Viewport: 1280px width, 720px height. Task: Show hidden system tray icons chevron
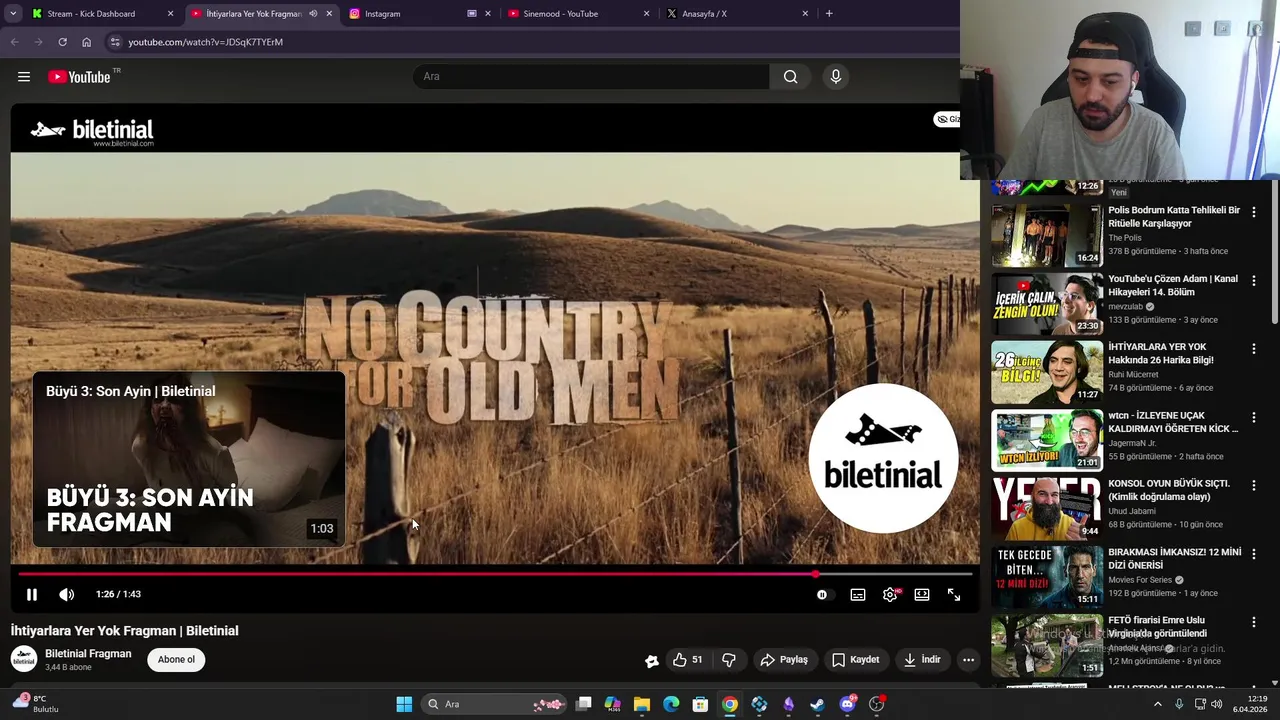coord(1158,704)
